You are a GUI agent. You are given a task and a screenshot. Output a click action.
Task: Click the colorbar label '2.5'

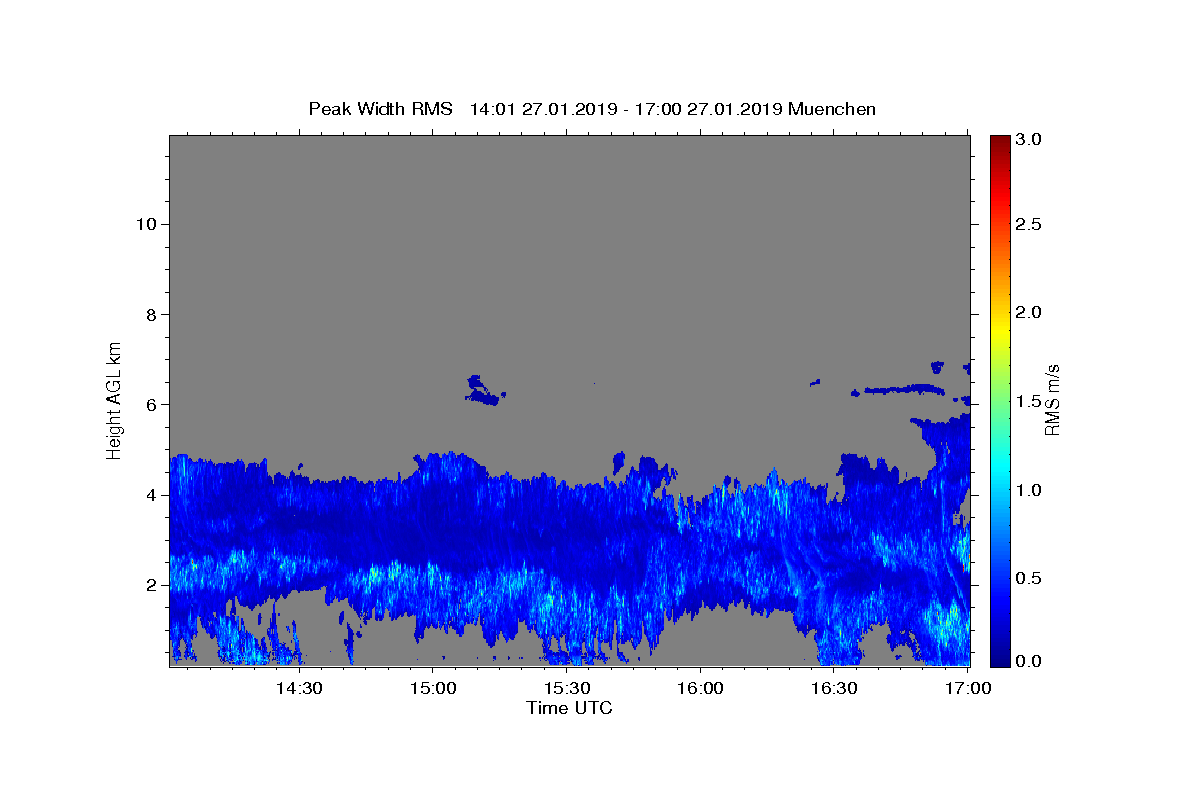coord(1028,225)
